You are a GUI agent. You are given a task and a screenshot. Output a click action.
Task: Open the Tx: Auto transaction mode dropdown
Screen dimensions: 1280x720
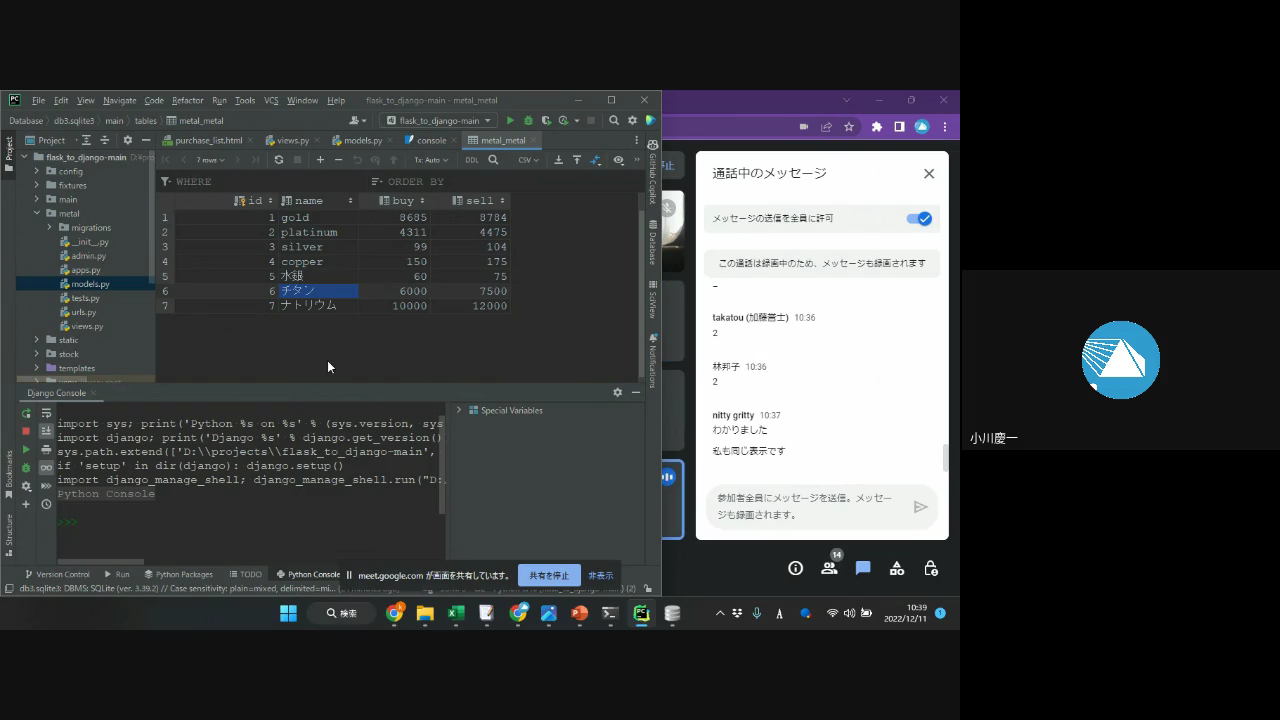click(431, 160)
